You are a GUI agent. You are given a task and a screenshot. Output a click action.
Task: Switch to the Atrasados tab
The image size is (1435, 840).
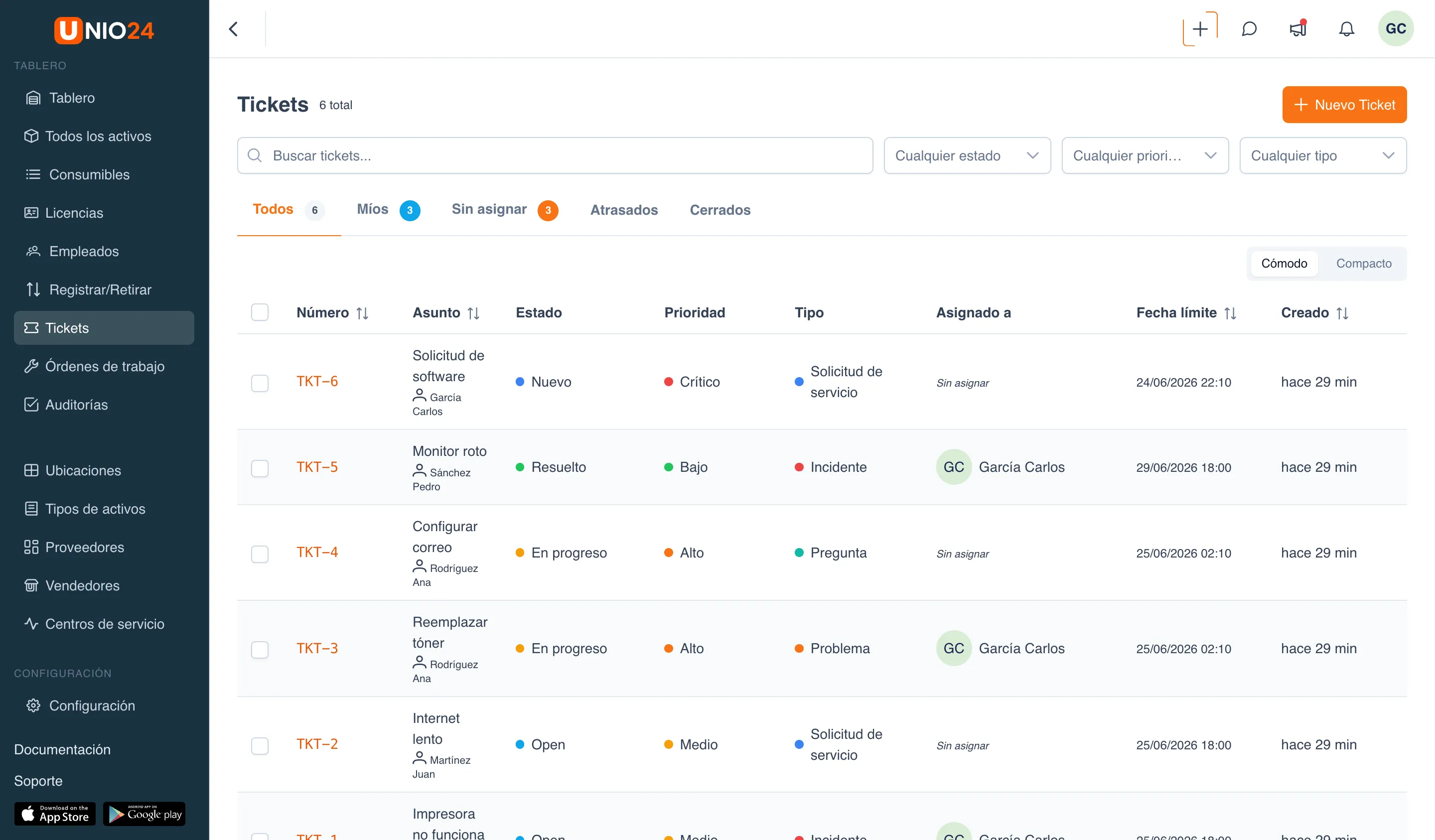tap(623, 210)
